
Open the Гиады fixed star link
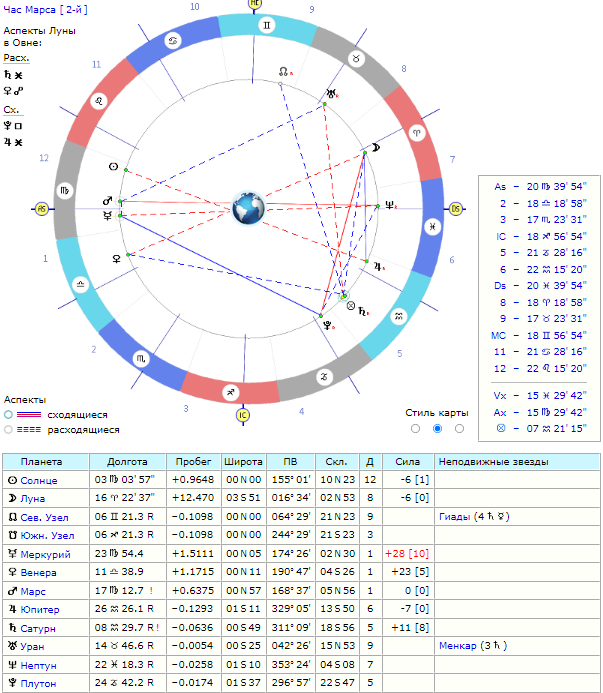click(454, 516)
